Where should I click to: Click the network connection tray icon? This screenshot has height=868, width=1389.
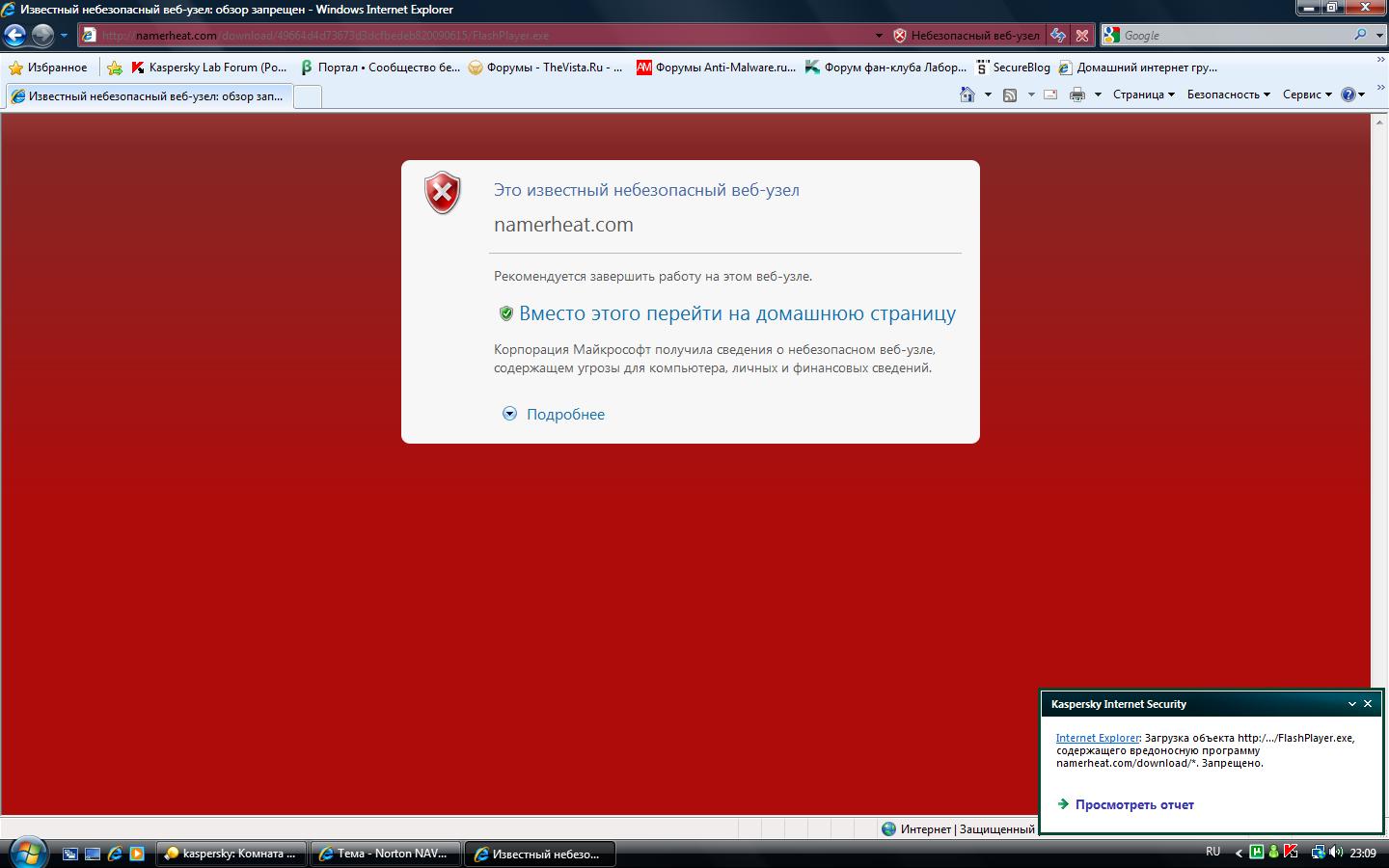pyautogui.click(x=1318, y=853)
